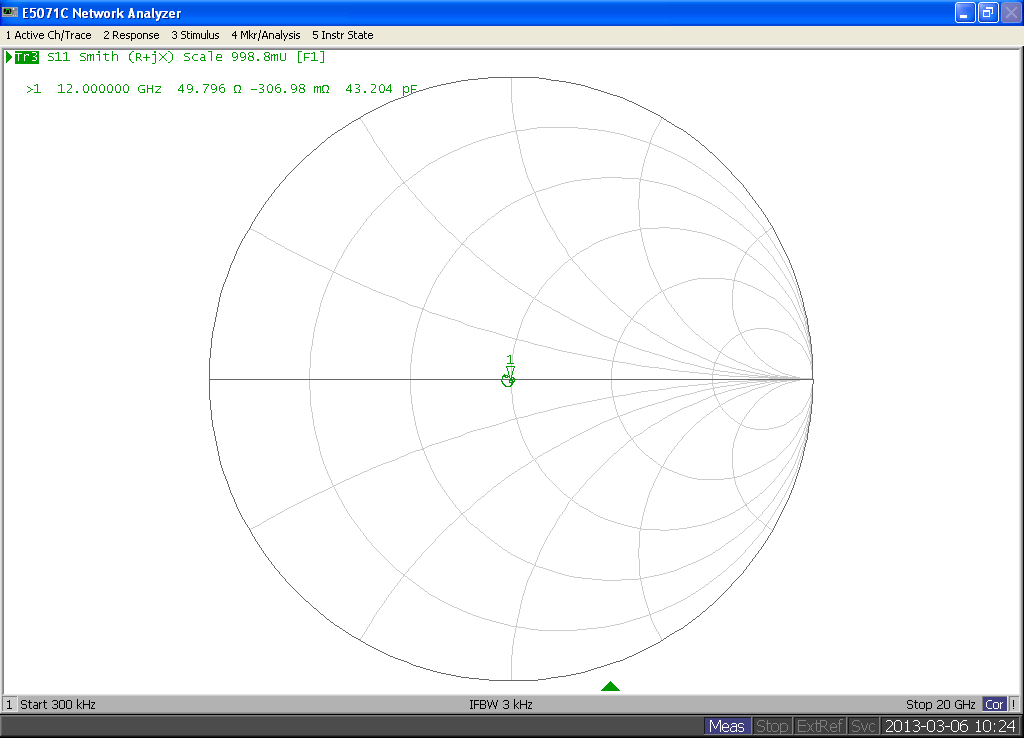Open the Instr State menu
1024x738 pixels.
[343, 35]
